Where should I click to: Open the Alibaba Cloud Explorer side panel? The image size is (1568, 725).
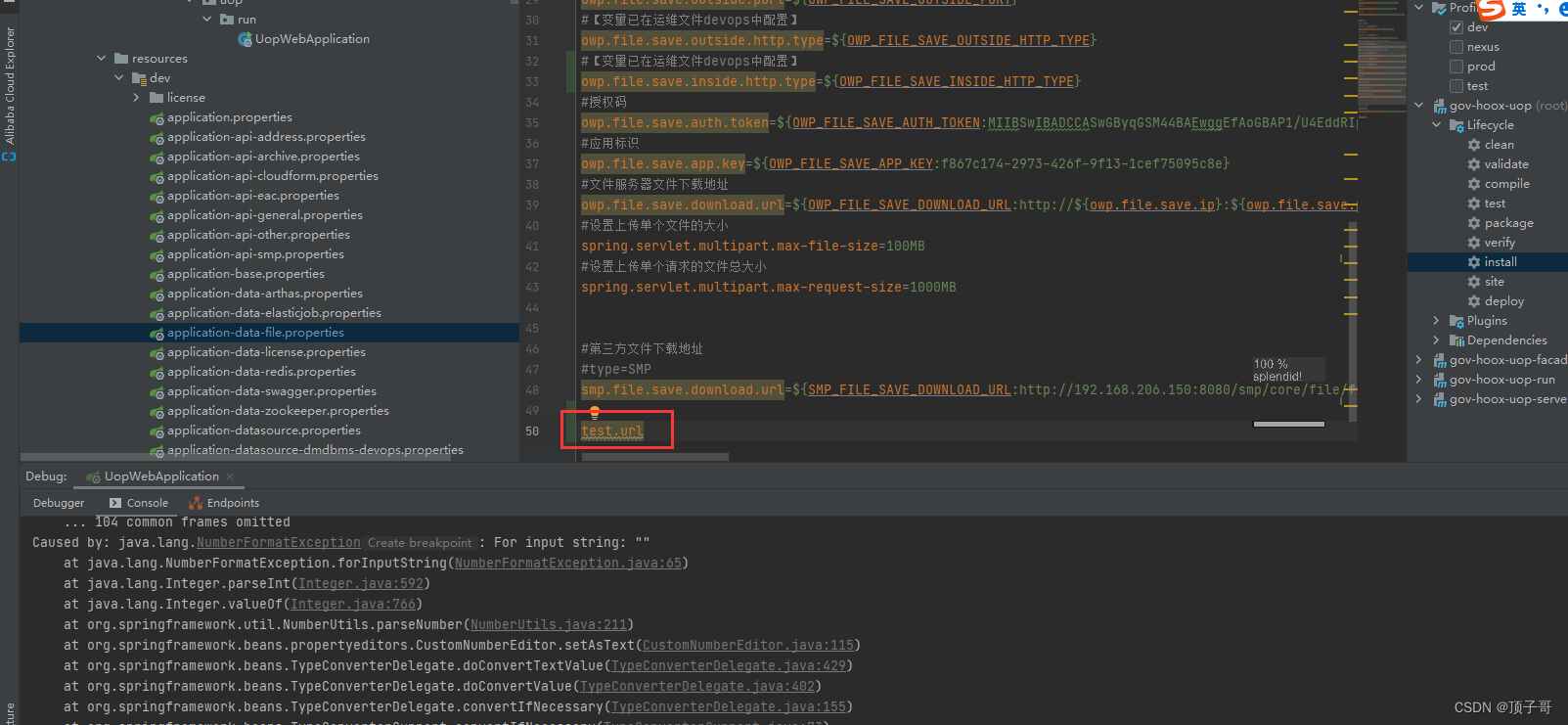(10, 93)
